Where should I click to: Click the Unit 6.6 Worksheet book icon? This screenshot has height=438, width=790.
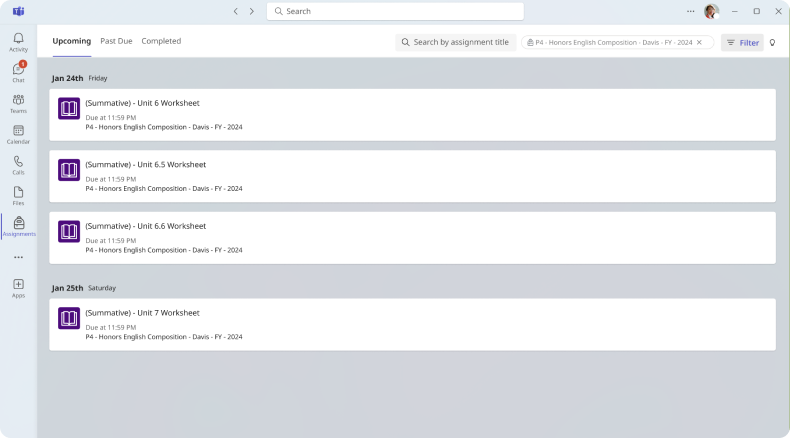click(x=69, y=231)
